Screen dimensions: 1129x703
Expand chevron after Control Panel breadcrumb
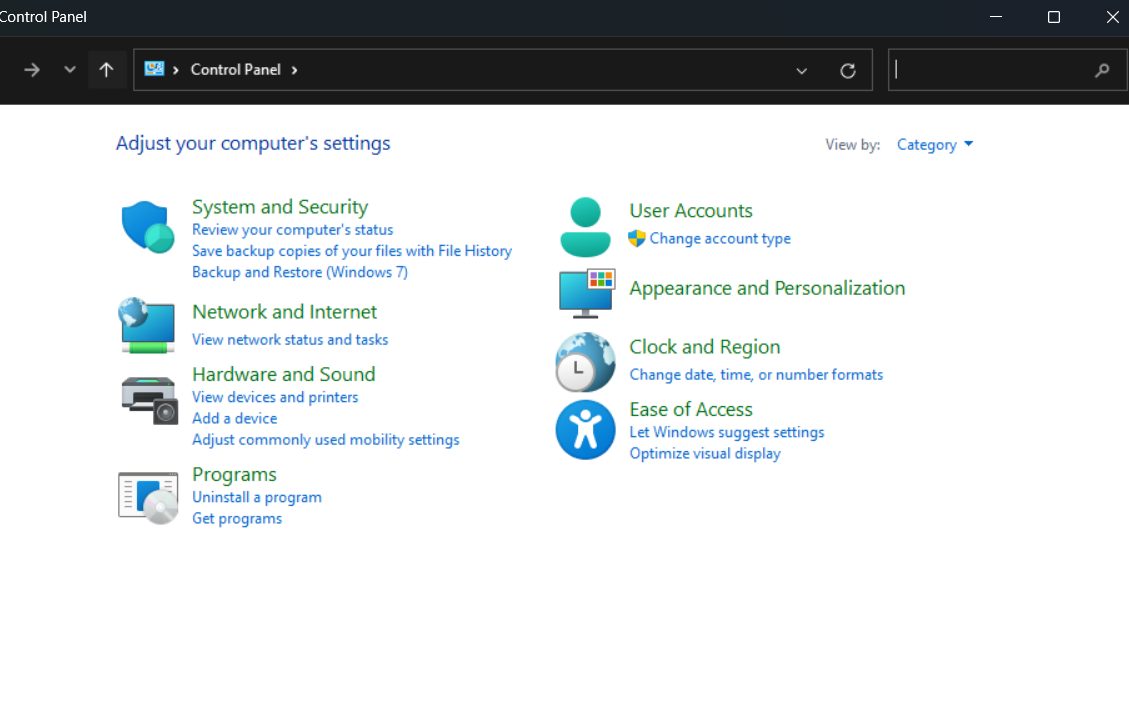(x=294, y=70)
